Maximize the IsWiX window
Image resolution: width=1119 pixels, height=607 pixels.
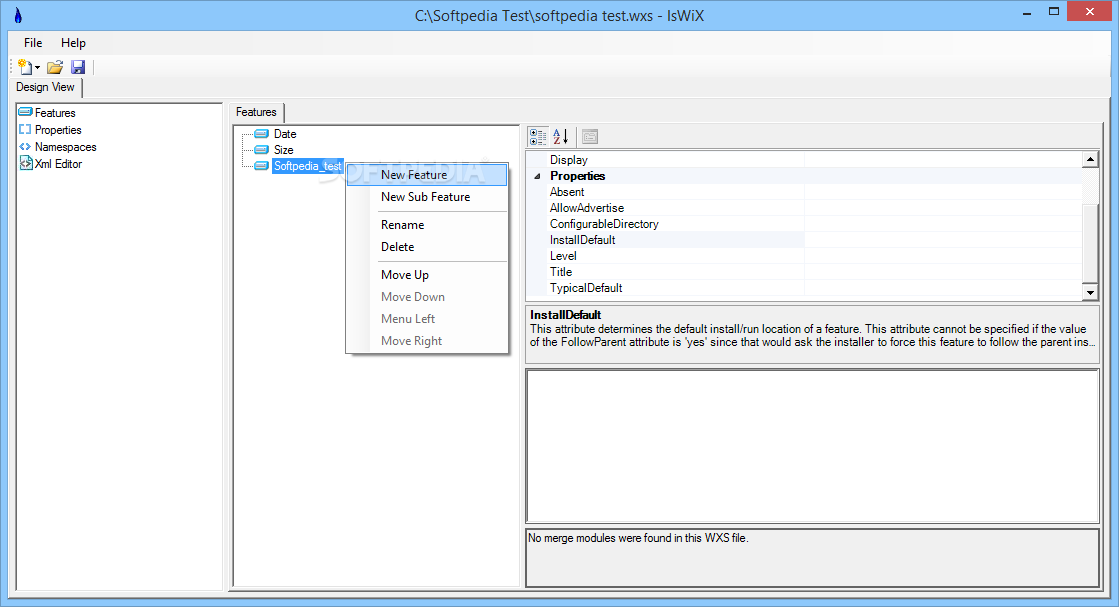pyautogui.click(x=1053, y=12)
